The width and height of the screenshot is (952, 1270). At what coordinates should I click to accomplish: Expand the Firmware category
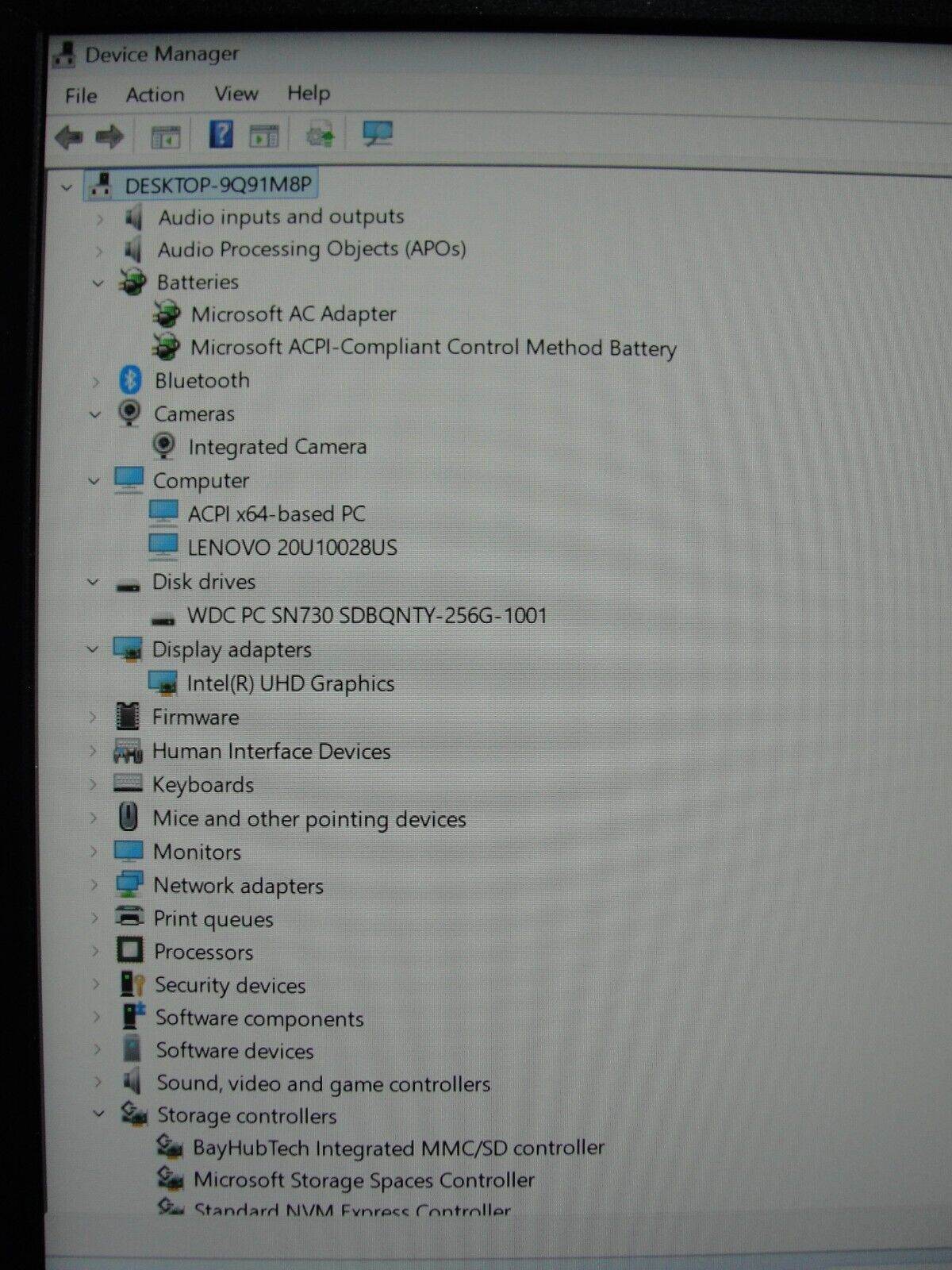tap(93, 717)
